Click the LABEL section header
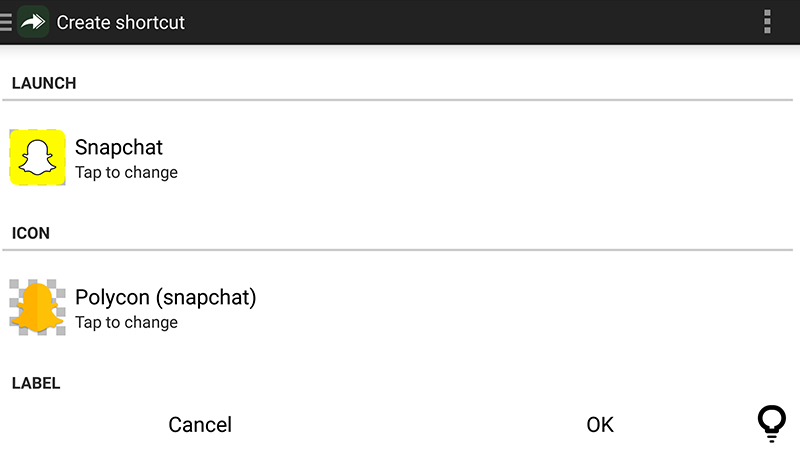This screenshot has width=800, height=450. click(36, 383)
